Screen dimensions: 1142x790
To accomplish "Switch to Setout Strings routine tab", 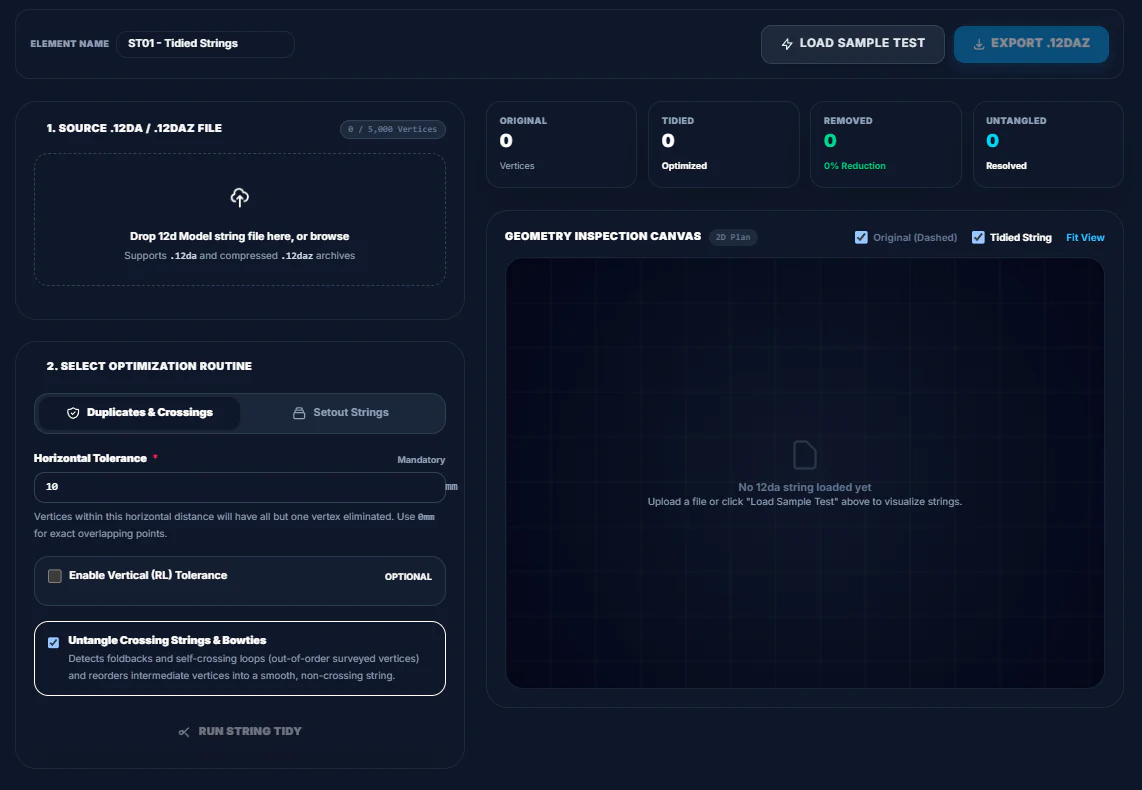I will [x=341, y=413].
